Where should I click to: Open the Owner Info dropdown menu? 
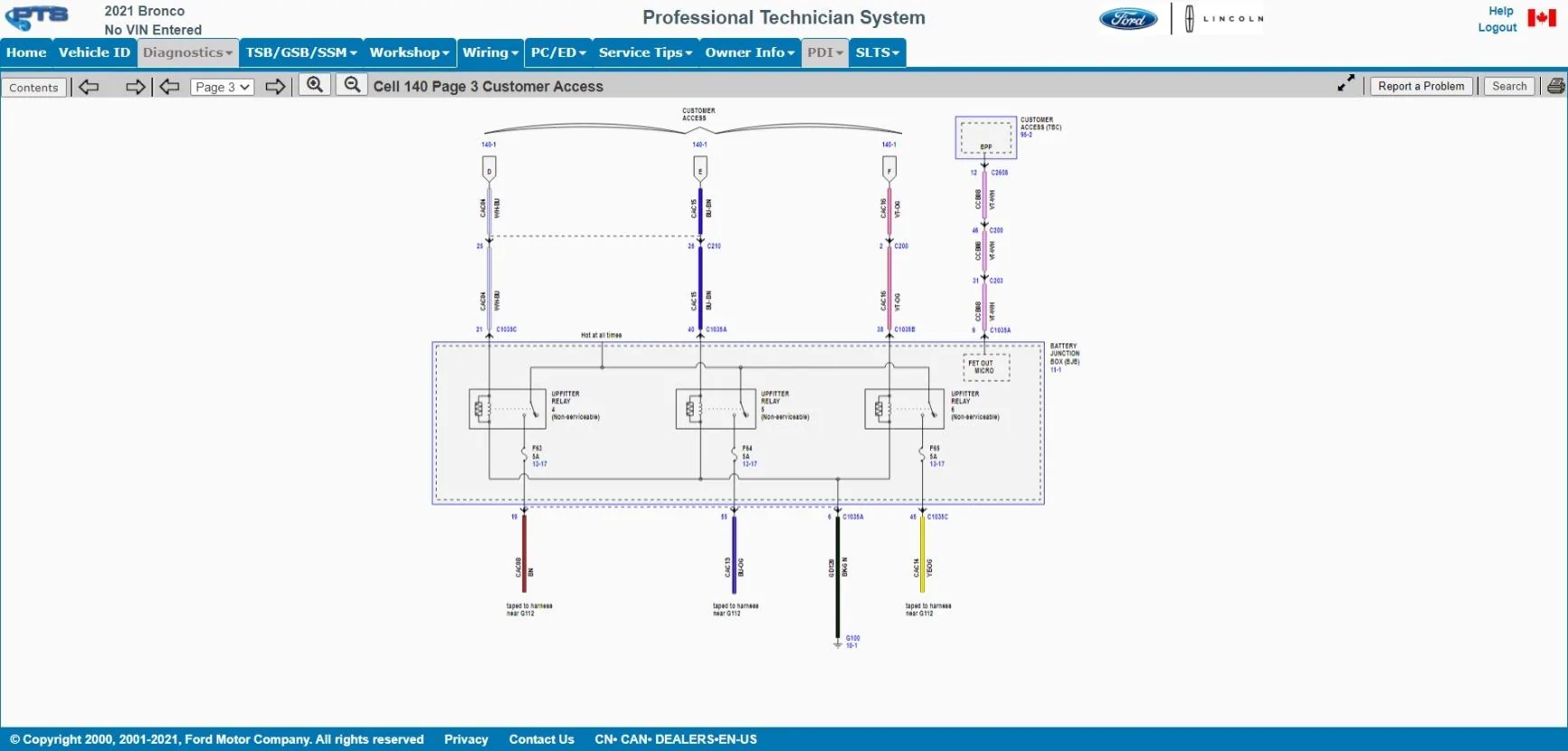[x=750, y=52]
